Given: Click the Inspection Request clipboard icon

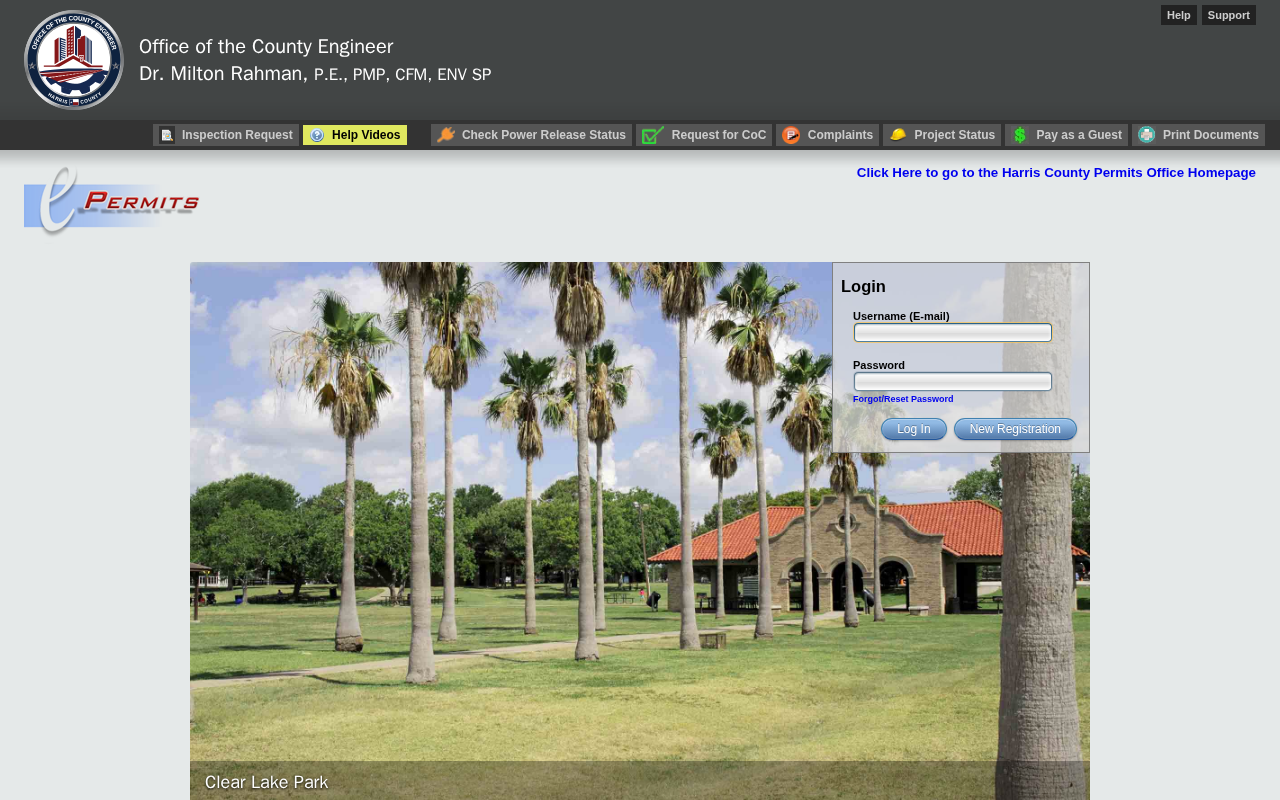Looking at the screenshot, I should (x=167, y=135).
